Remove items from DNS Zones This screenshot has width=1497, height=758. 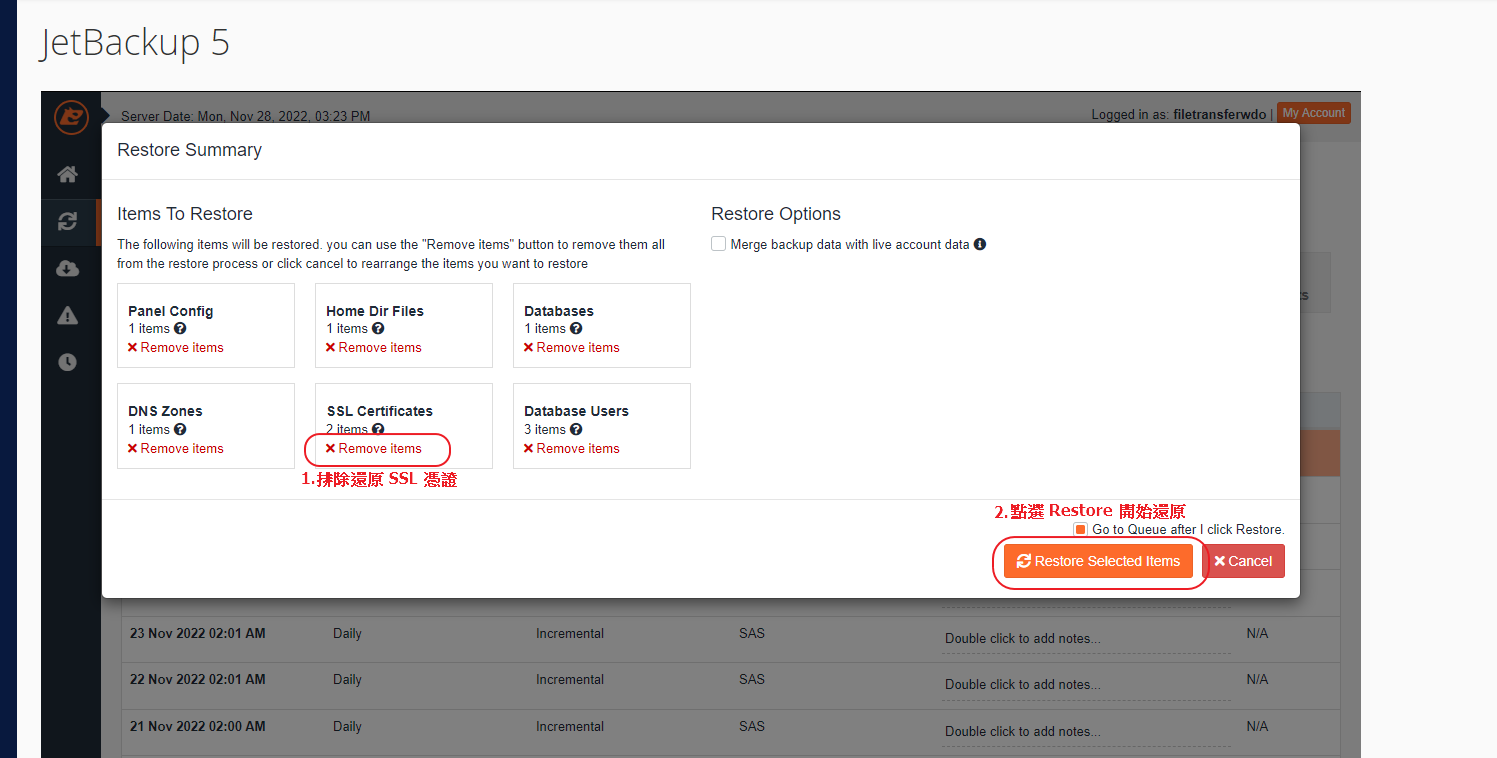[x=176, y=448]
